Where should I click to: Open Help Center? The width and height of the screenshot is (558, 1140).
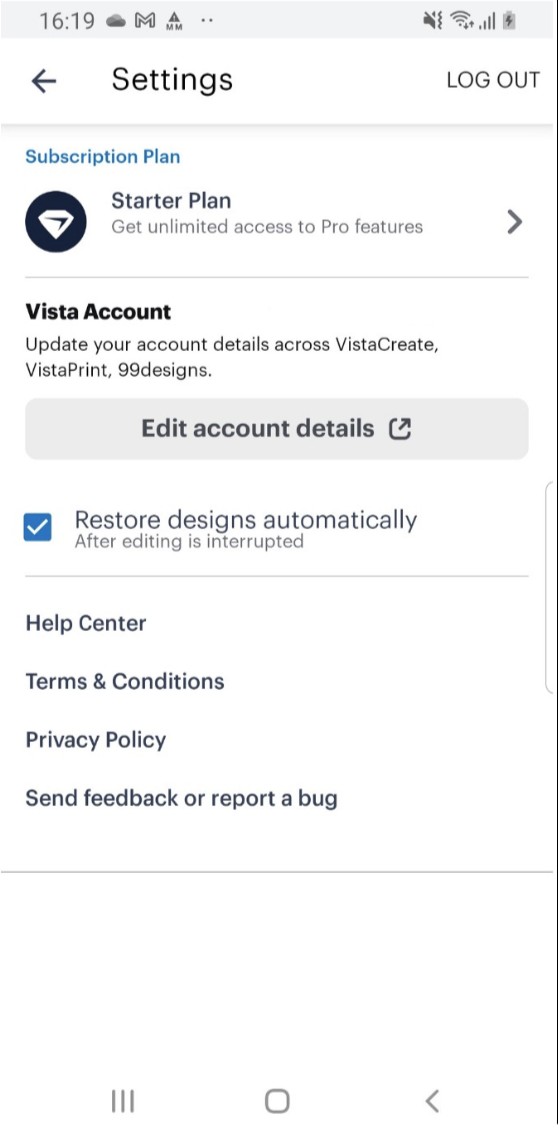coord(86,623)
